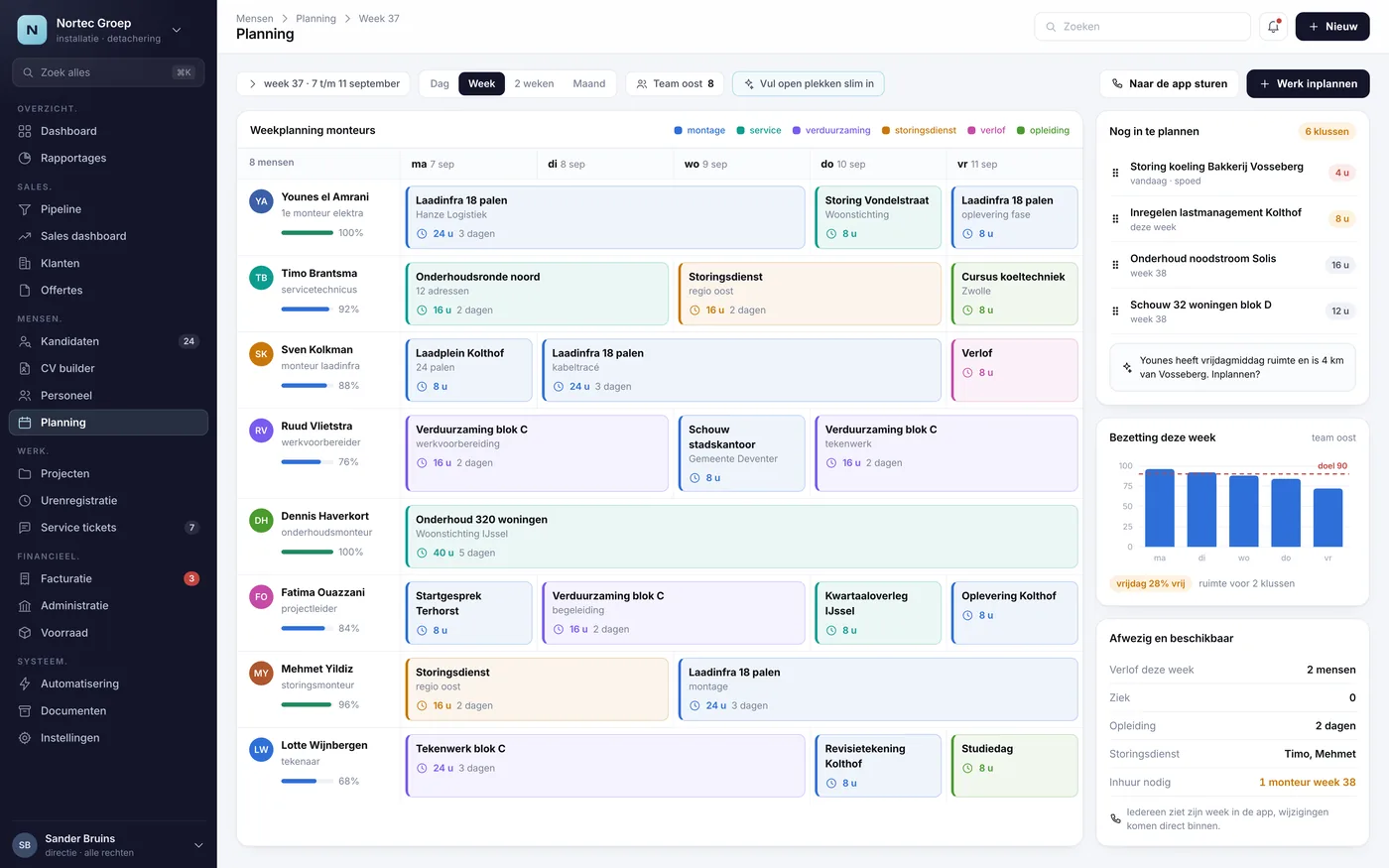Image resolution: width=1389 pixels, height=868 pixels.
Task: Click the Dashboard icon in sidebar
Action: tap(25, 131)
